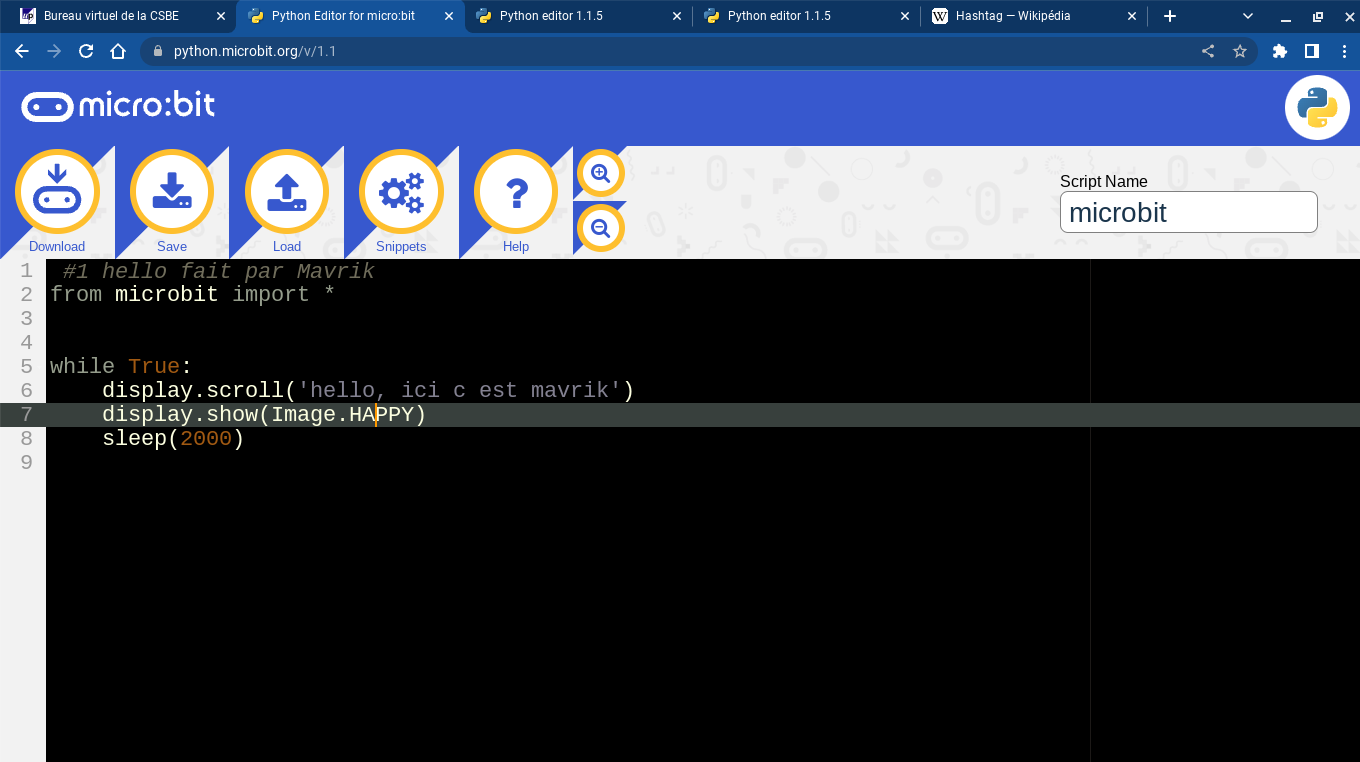Open the Snippets gears icon
The height and width of the screenshot is (762, 1360).
click(x=401, y=191)
